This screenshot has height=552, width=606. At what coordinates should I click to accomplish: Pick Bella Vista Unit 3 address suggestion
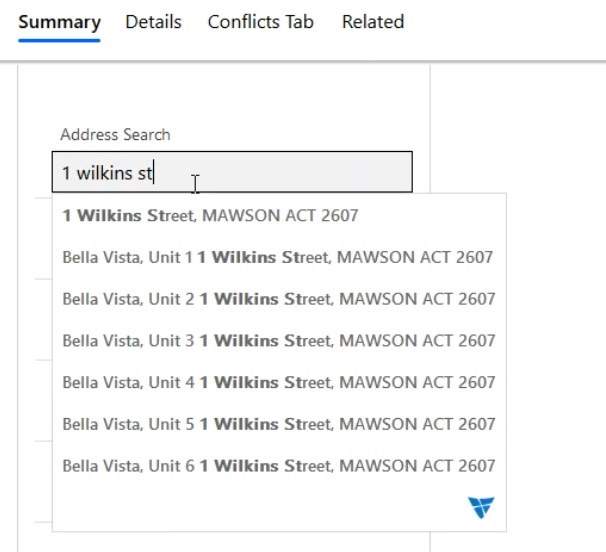279,341
